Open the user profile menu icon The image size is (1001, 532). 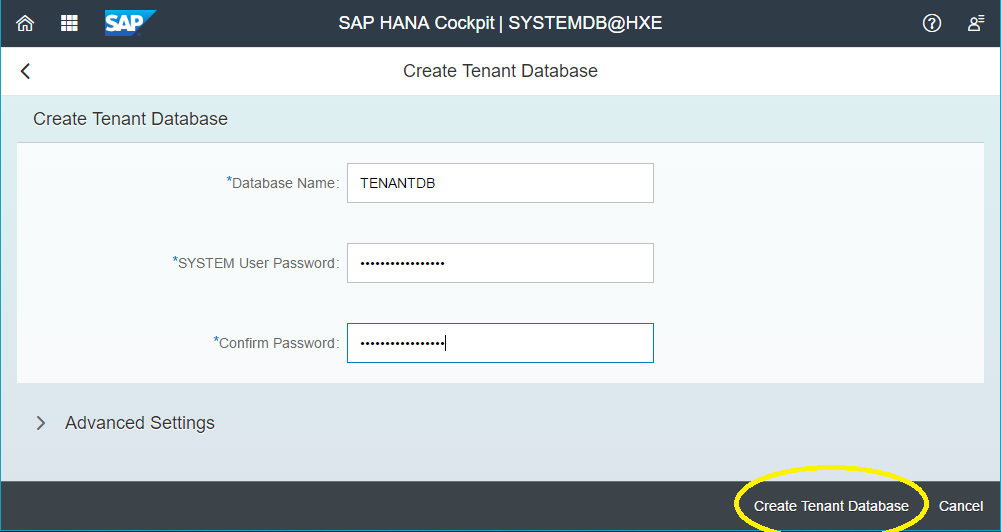[x=975, y=24]
